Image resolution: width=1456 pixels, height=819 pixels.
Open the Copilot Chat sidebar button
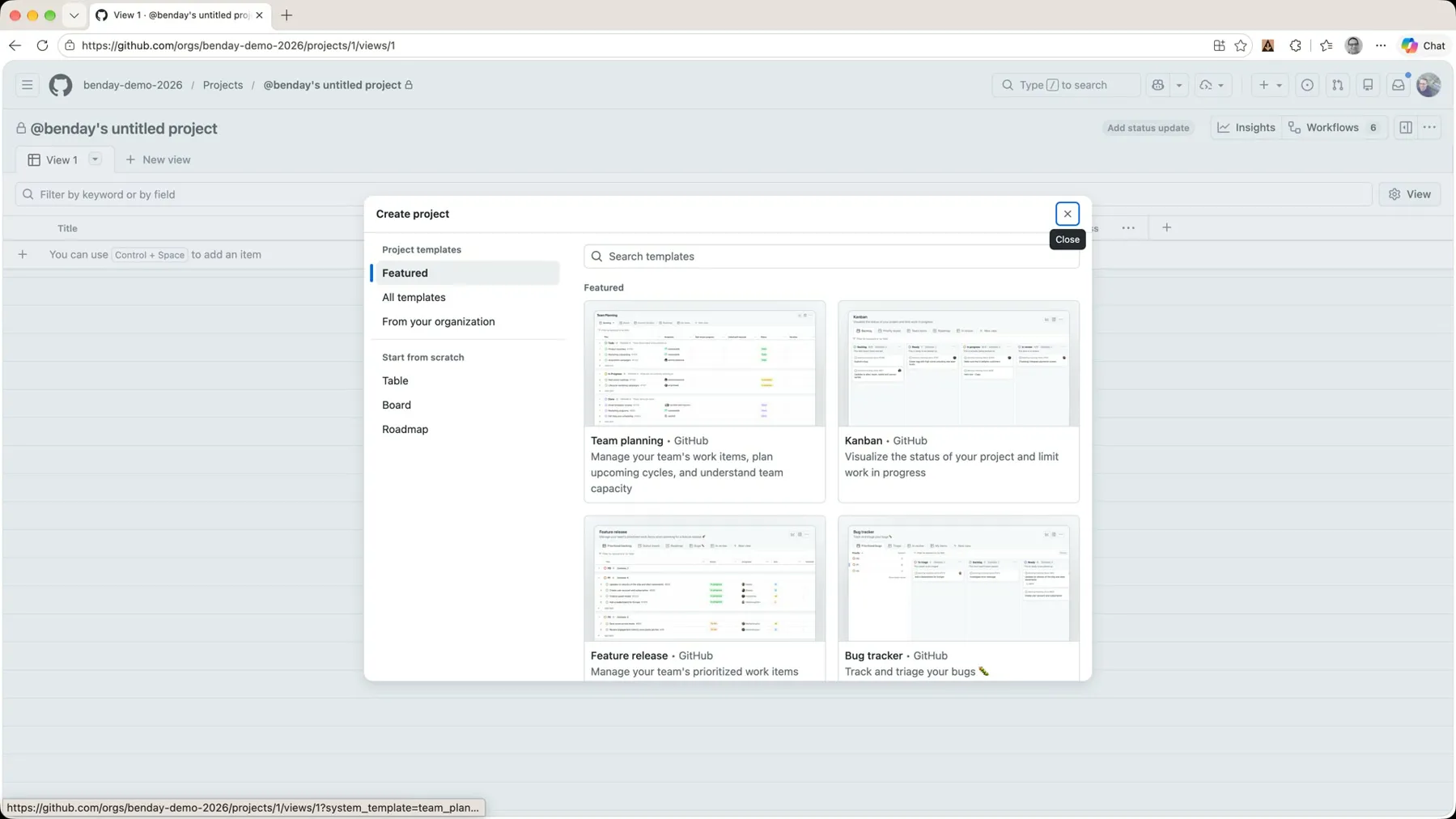click(x=1424, y=46)
